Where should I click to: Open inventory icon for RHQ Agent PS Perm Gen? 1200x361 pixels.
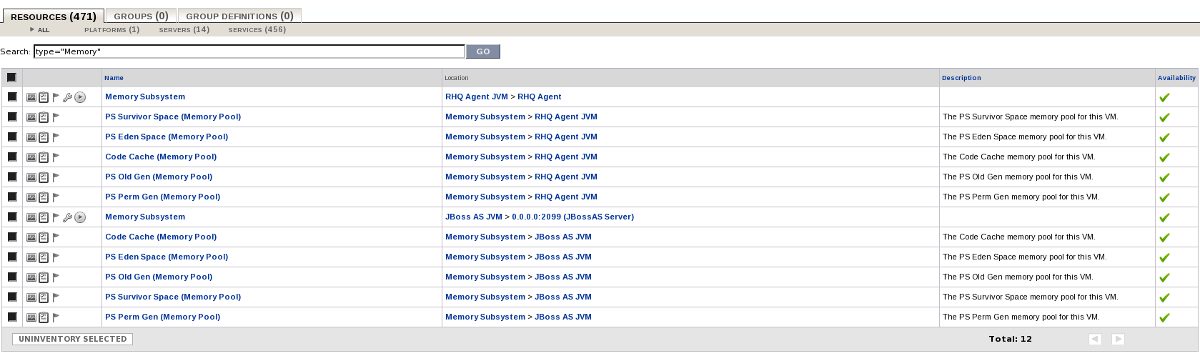click(x=43, y=197)
